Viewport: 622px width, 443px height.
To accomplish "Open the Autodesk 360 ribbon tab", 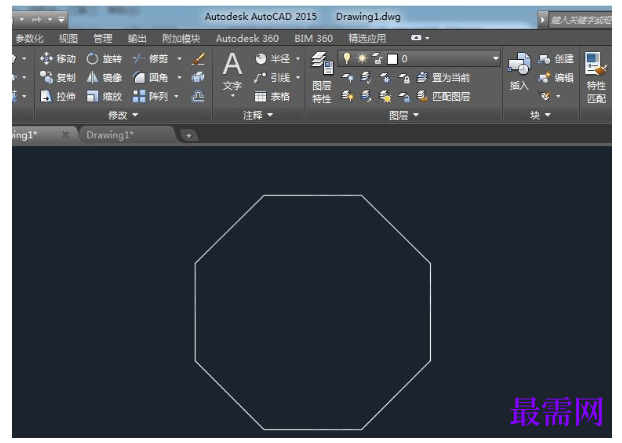I will point(247,38).
